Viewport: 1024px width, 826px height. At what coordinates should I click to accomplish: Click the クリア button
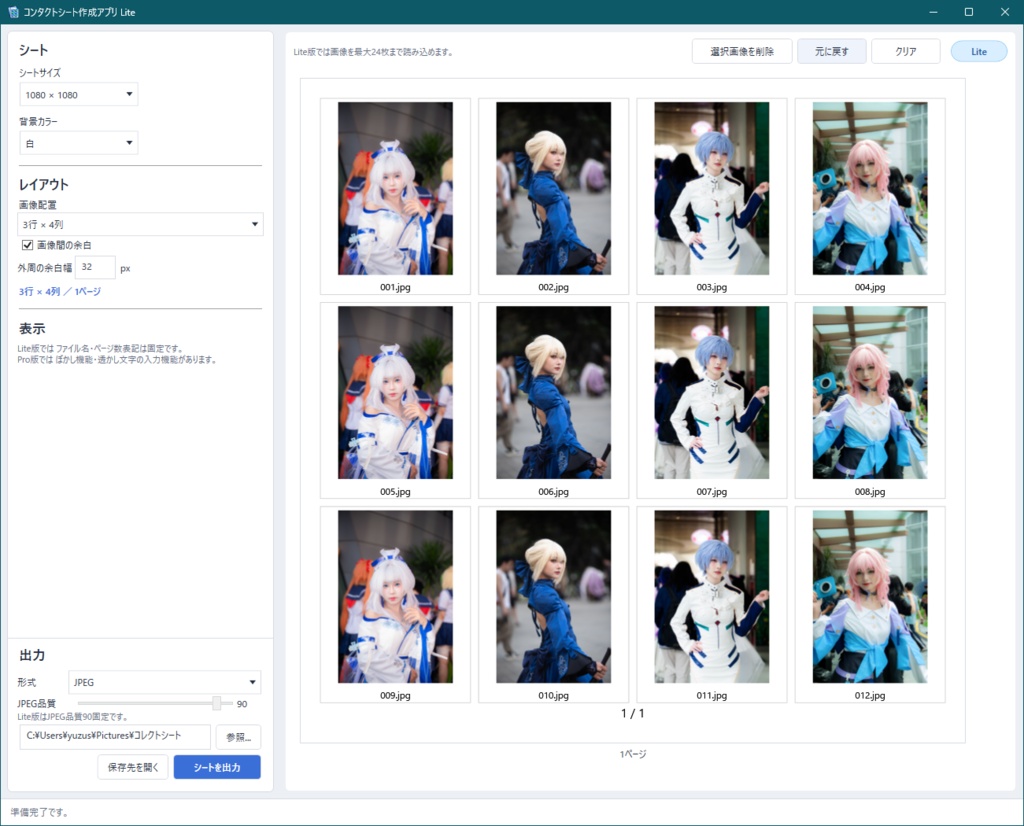click(x=905, y=52)
